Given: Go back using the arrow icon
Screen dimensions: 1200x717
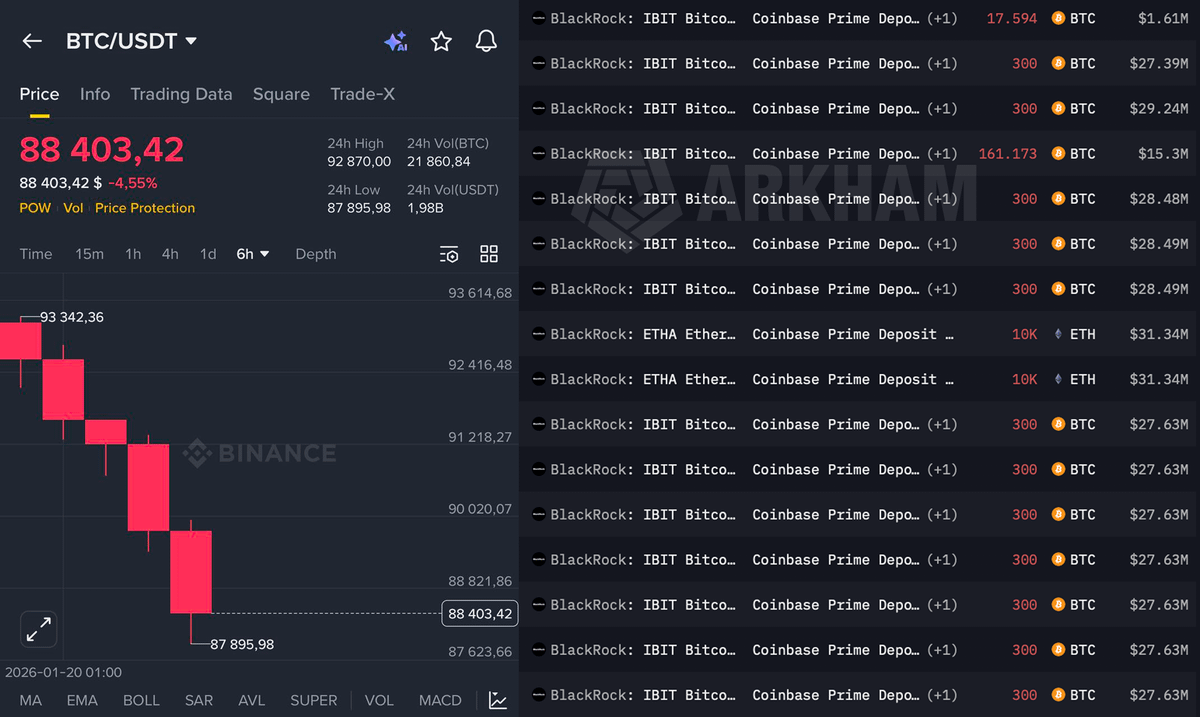Looking at the screenshot, I should [31, 41].
